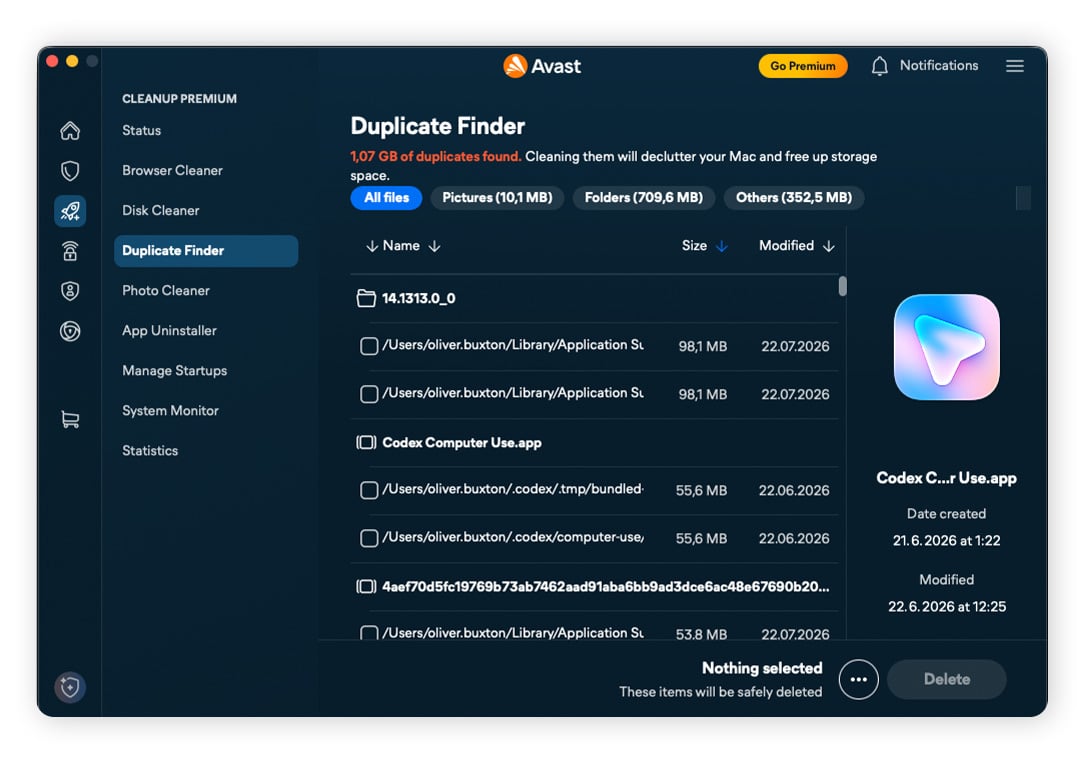Select the 14.1313.0_0 group row
Viewport: 1077px width, 758px height.
point(595,298)
